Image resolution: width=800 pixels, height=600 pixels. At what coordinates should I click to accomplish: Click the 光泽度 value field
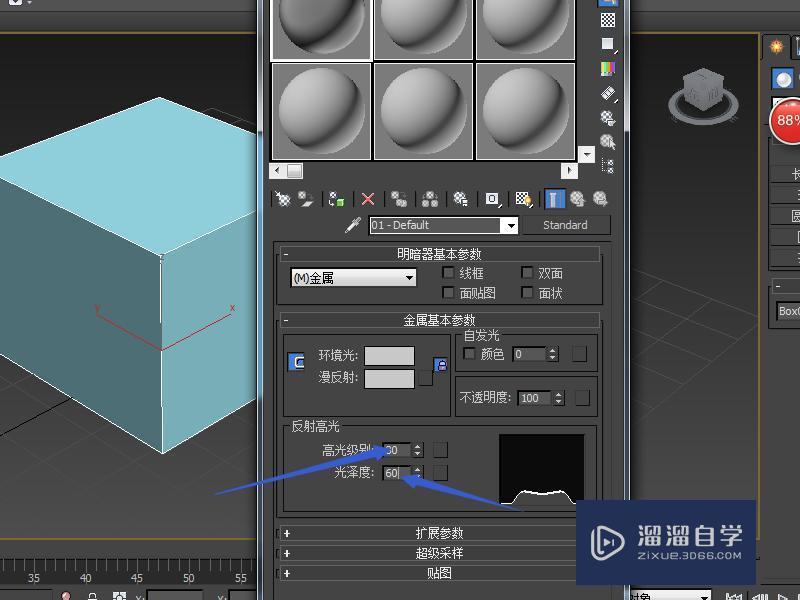pos(396,472)
